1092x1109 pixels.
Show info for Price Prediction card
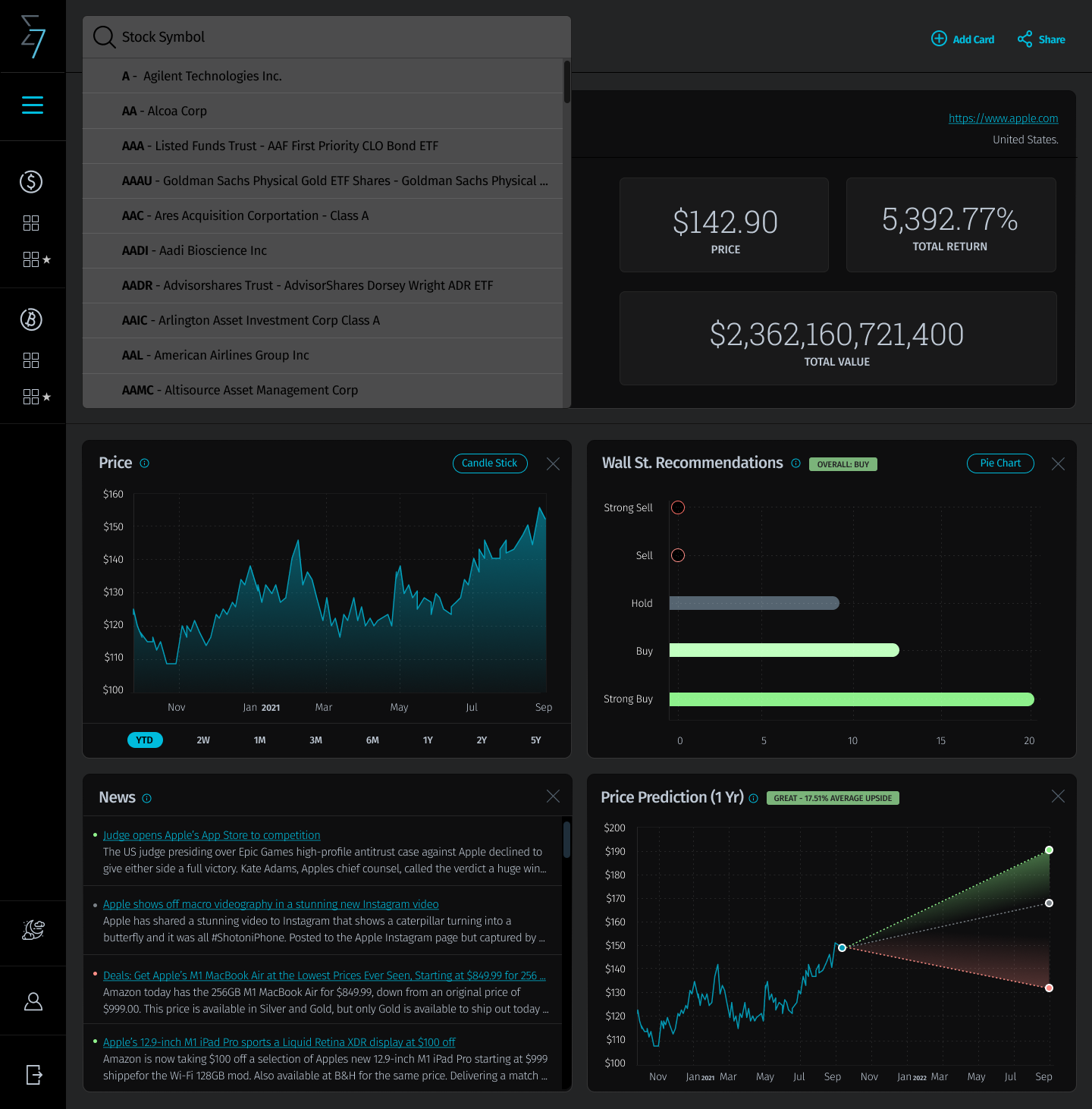click(753, 798)
